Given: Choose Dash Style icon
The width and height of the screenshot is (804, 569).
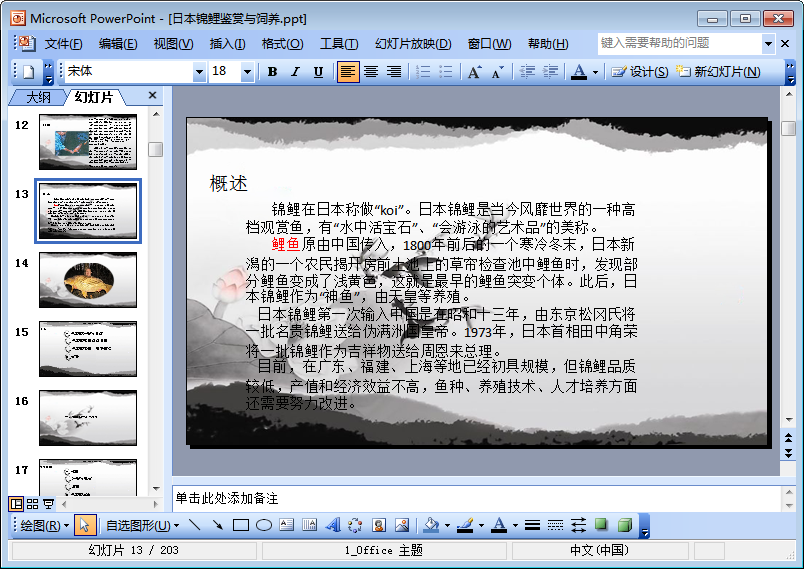Looking at the screenshot, I should point(555,525).
